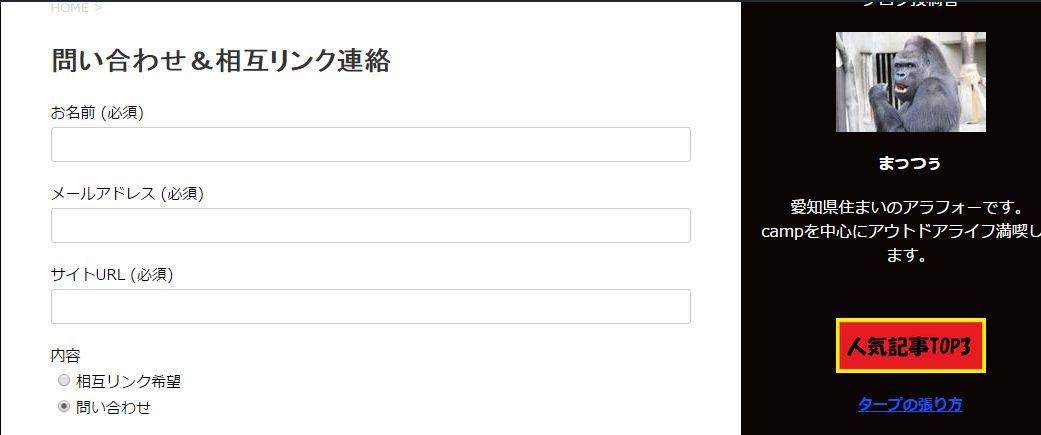
Task: Focus the メールアドレス input field
Action: pos(370,225)
